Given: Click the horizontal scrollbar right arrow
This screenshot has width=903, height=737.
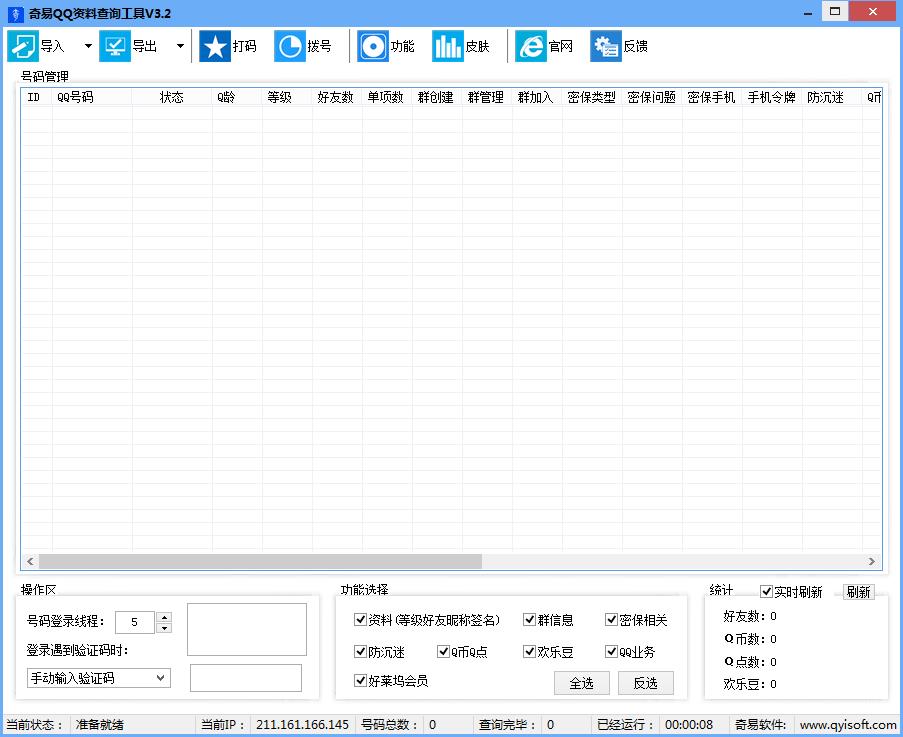Looking at the screenshot, I should pyautogui.click(x=872, y=562).
